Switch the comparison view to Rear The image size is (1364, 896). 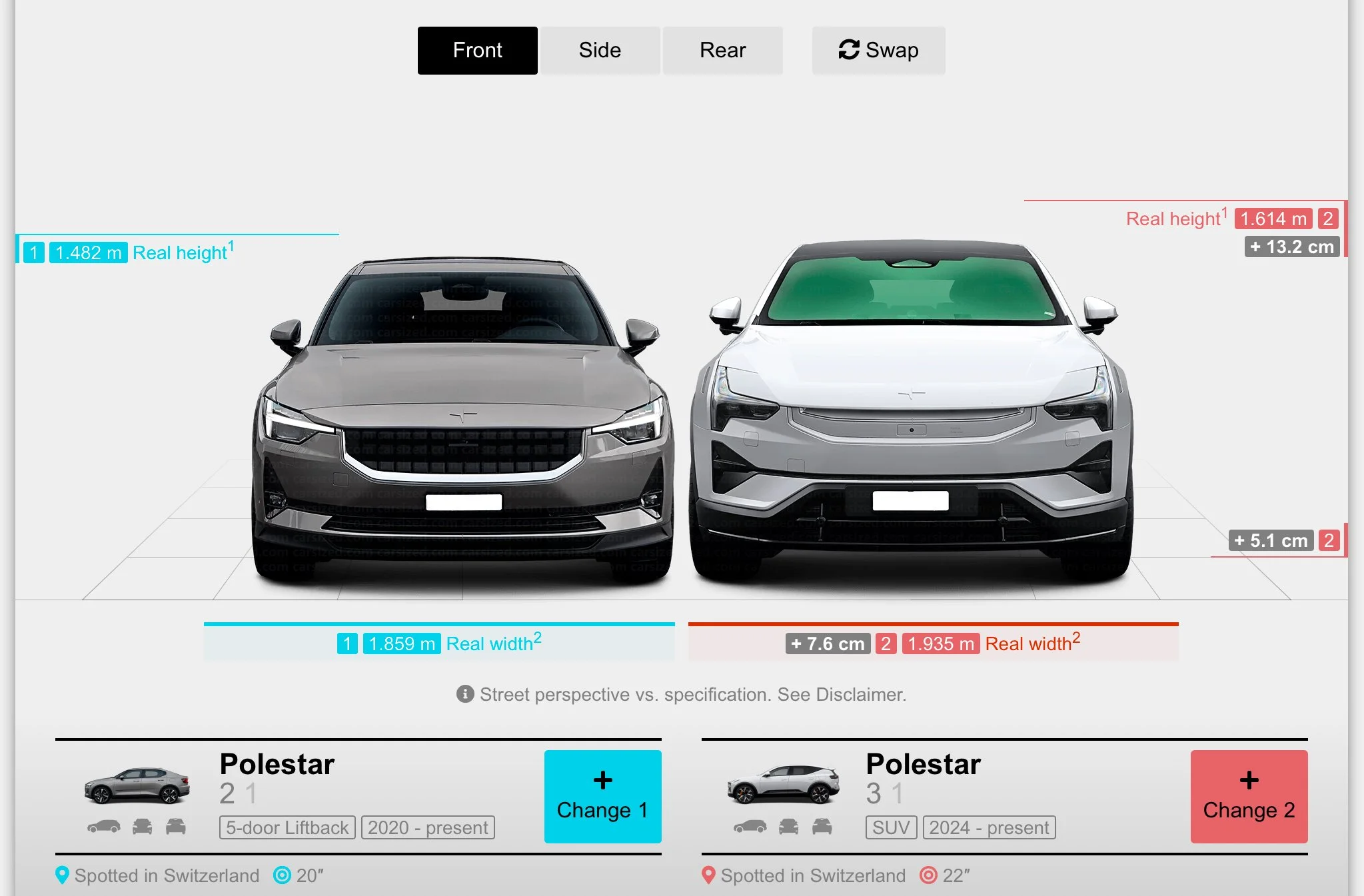[722, 50]
